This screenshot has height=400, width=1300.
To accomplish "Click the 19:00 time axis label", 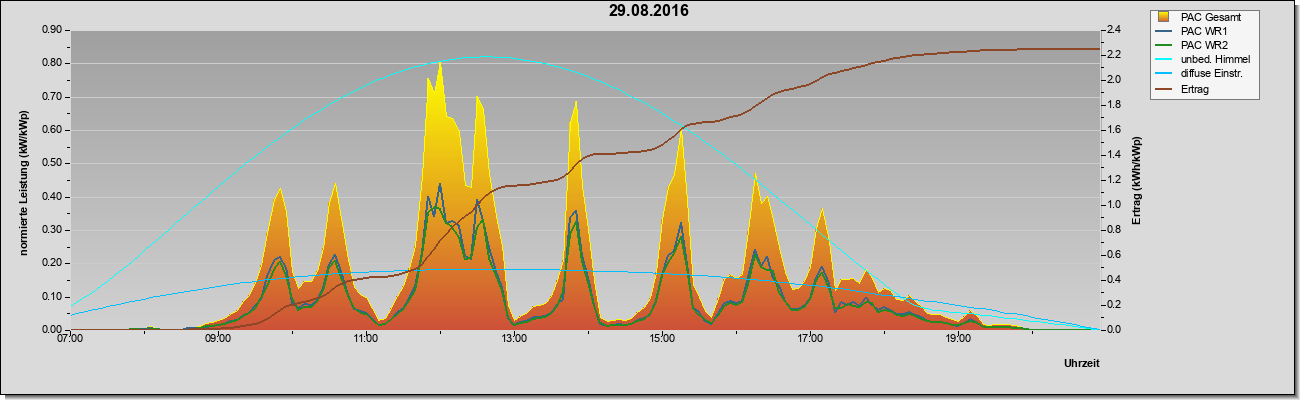I will (x=958, y=339).
